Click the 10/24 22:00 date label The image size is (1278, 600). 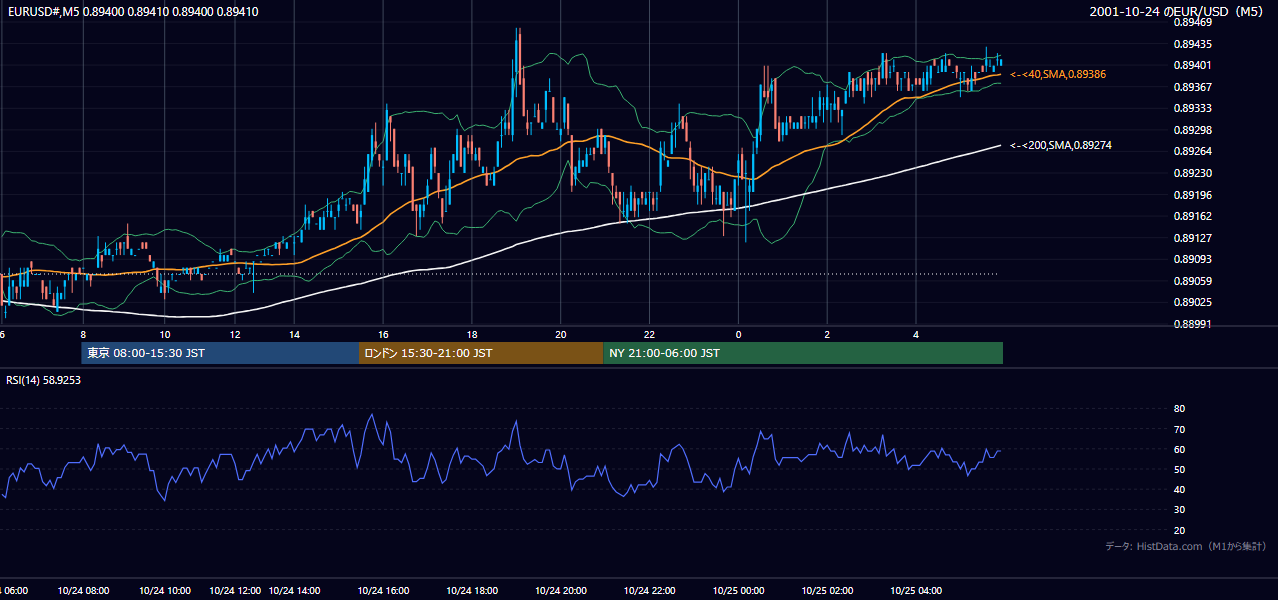650,590
